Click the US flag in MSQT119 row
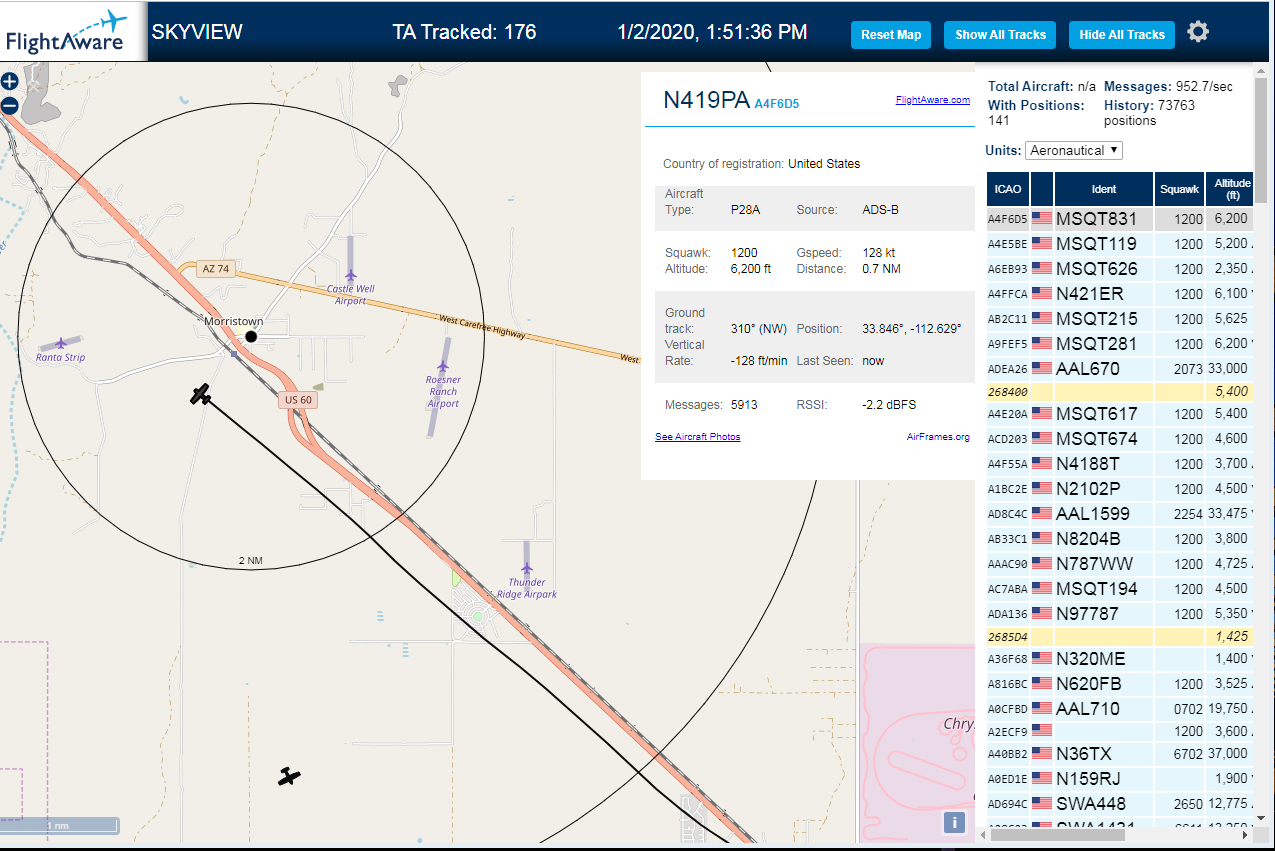This screenshot has height=851, width=1275. (x=1042, y=243)
